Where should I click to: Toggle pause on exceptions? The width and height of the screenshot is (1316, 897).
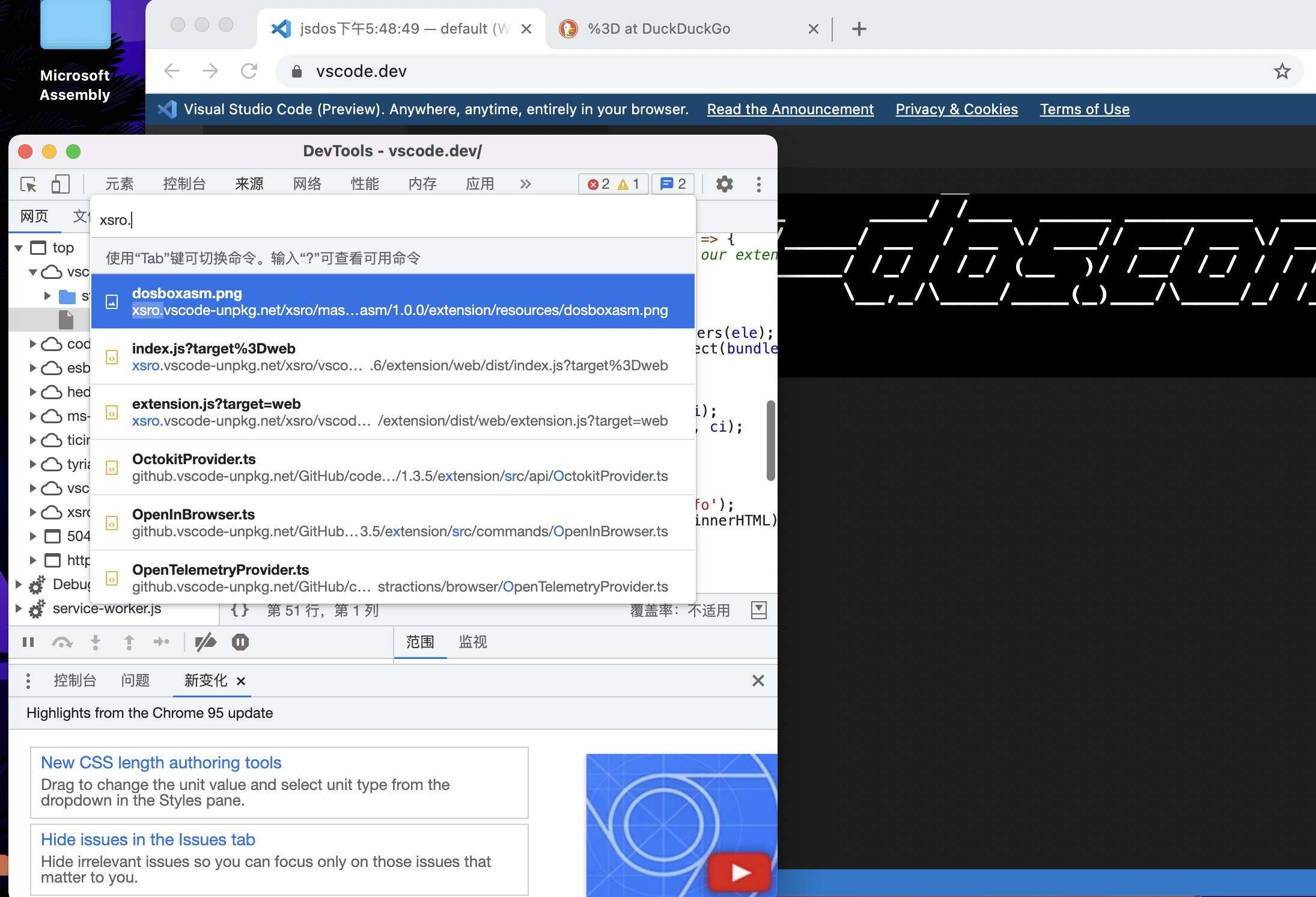(240, 641)
